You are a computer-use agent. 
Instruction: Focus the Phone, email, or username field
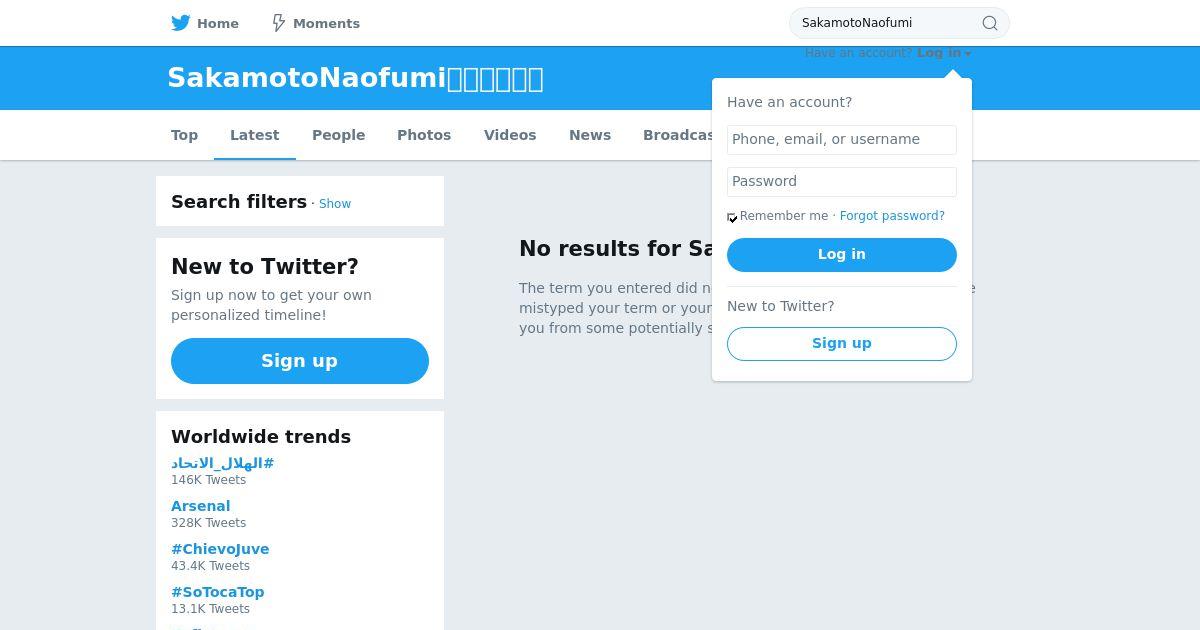coord(842,140)
